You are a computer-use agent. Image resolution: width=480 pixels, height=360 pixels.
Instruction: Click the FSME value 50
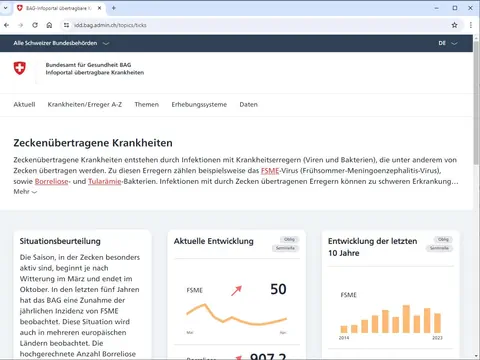click(278, 289)
